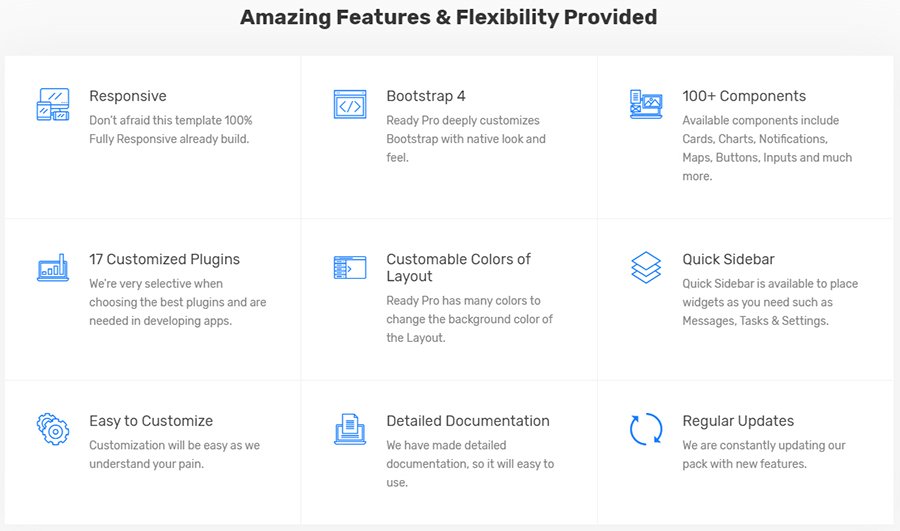Click the 'Regular Updates' title
The image size is (900, 531).
pyautogui.click(x=738, y=421)
